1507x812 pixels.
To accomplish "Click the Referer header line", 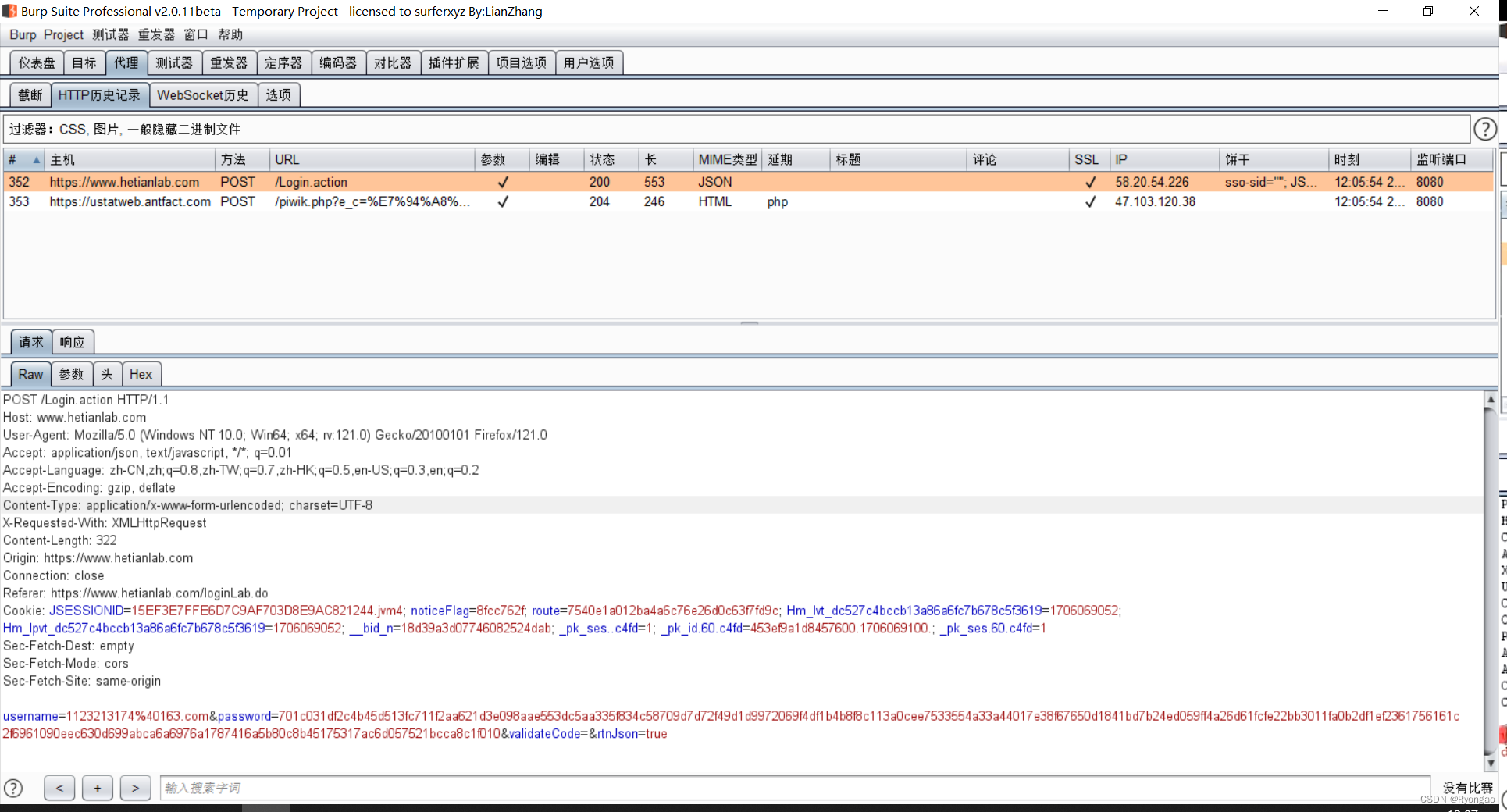I will coord(135,593).
